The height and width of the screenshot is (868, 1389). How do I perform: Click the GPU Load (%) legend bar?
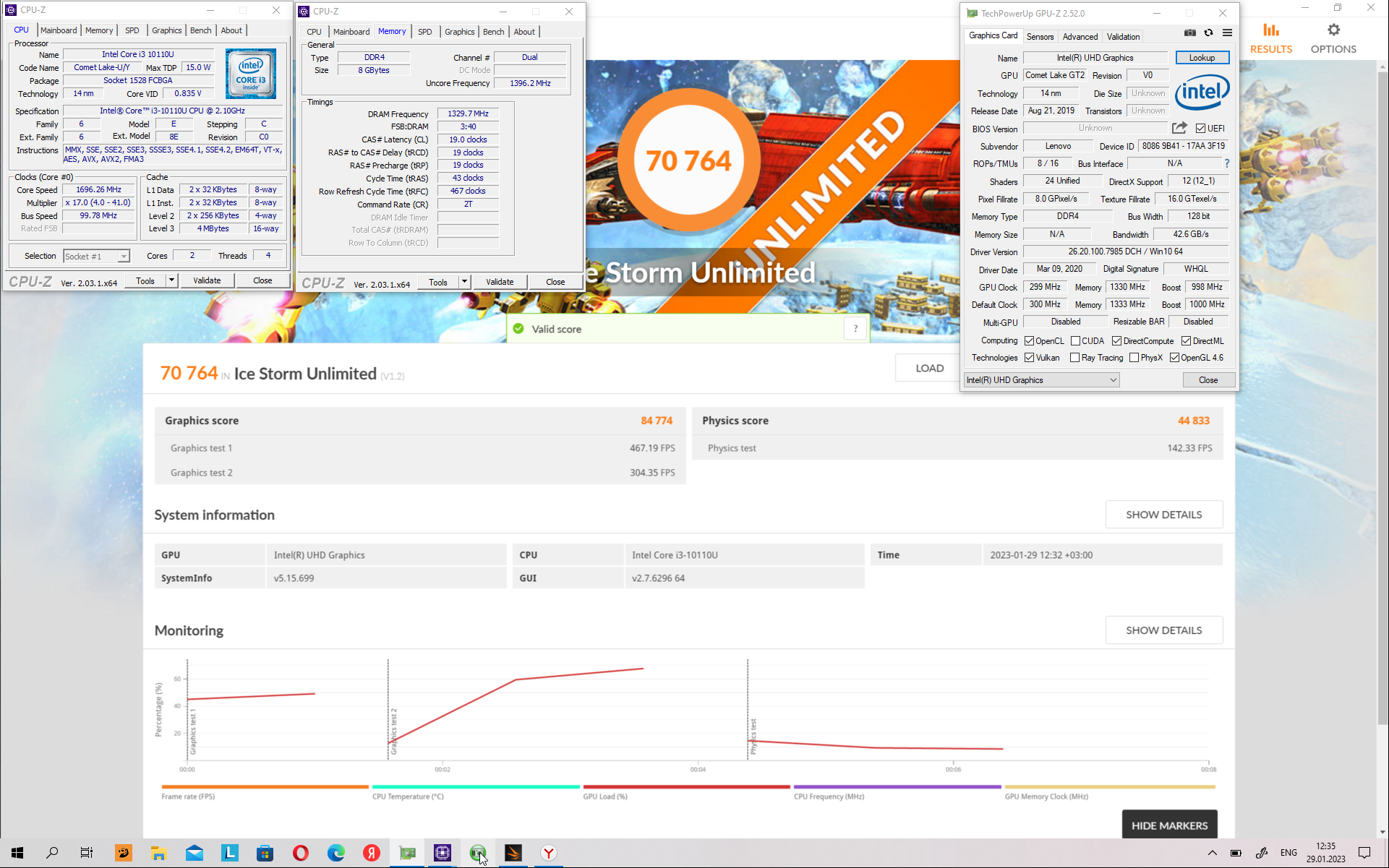coord(686,787)
